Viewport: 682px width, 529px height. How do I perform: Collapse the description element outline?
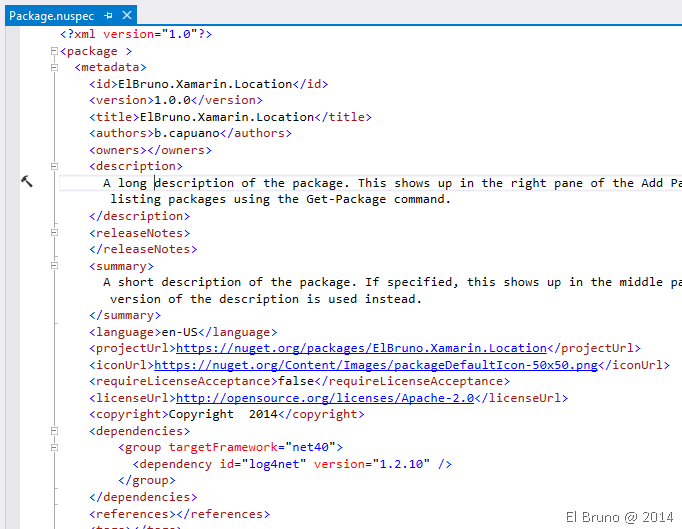pos(54,166)
